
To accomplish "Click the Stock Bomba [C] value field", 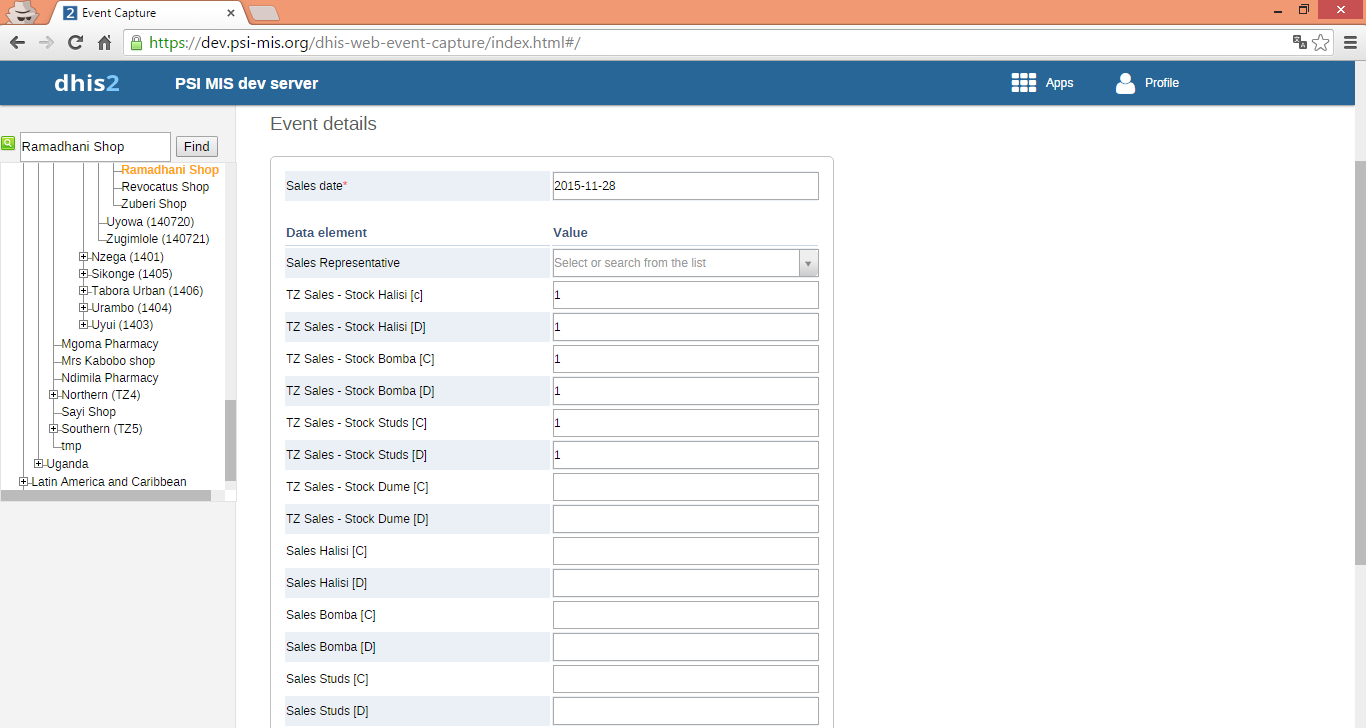I will pyautogui.click(x=686, y=359).
